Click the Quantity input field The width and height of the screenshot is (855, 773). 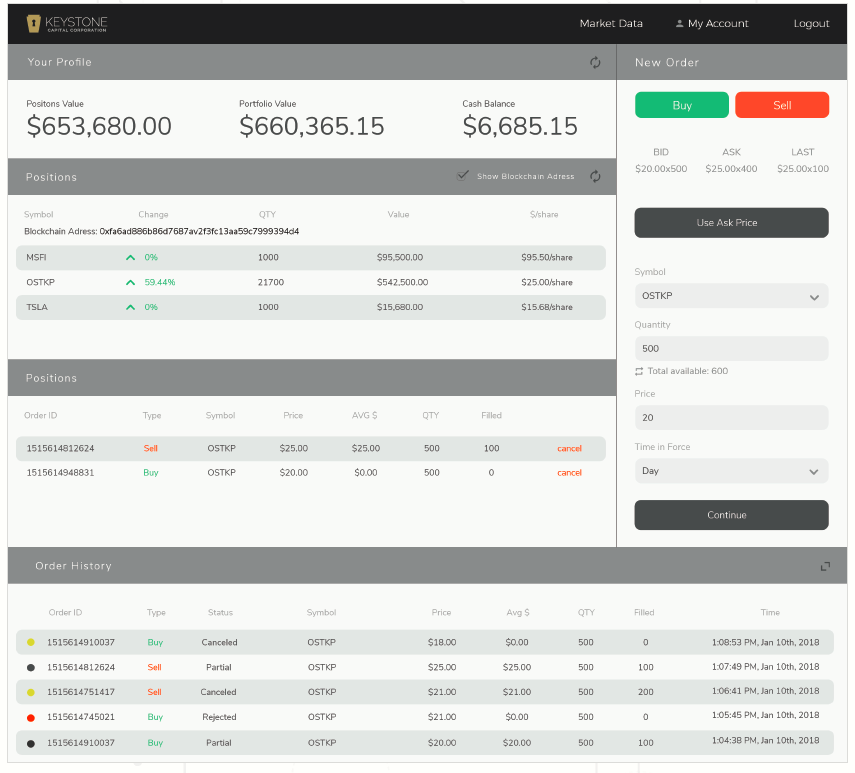coord(731,348)
